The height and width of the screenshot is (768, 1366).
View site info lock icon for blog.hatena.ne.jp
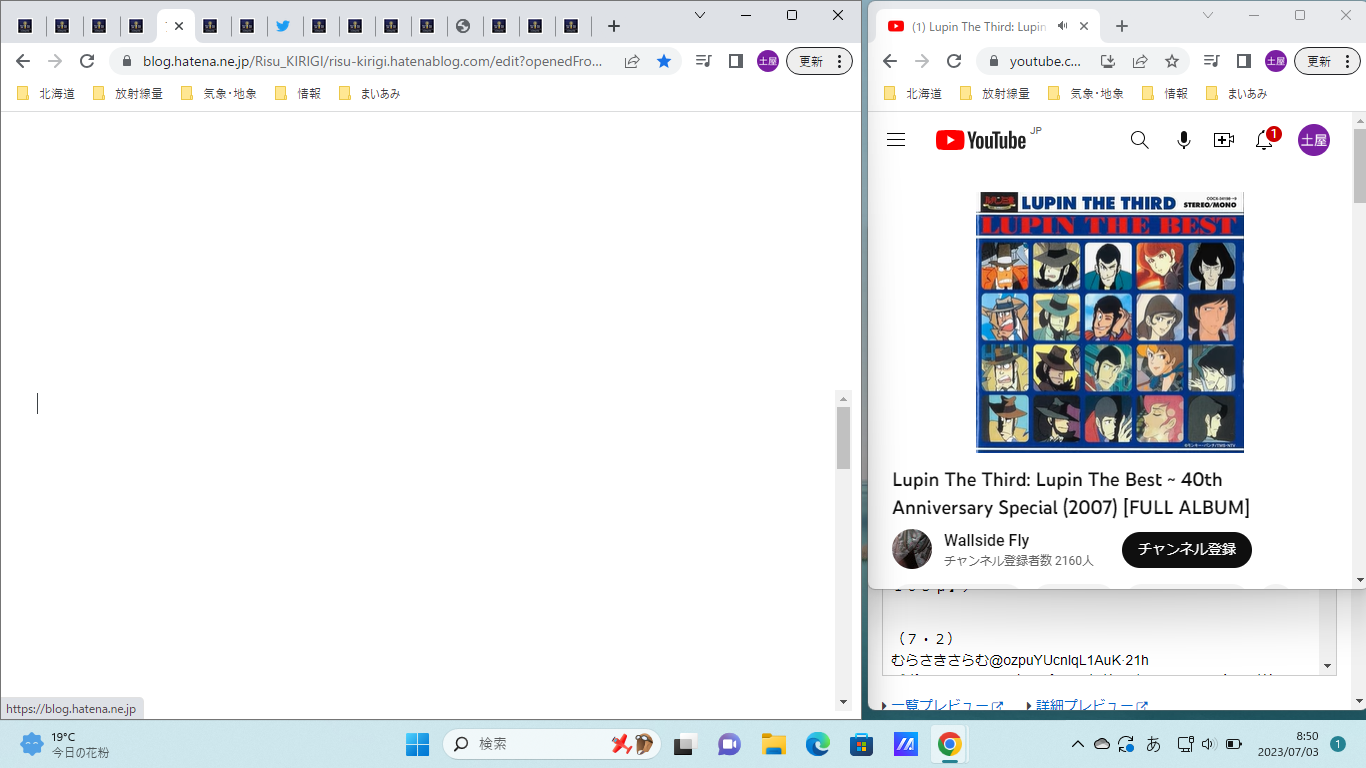[127, 61]
